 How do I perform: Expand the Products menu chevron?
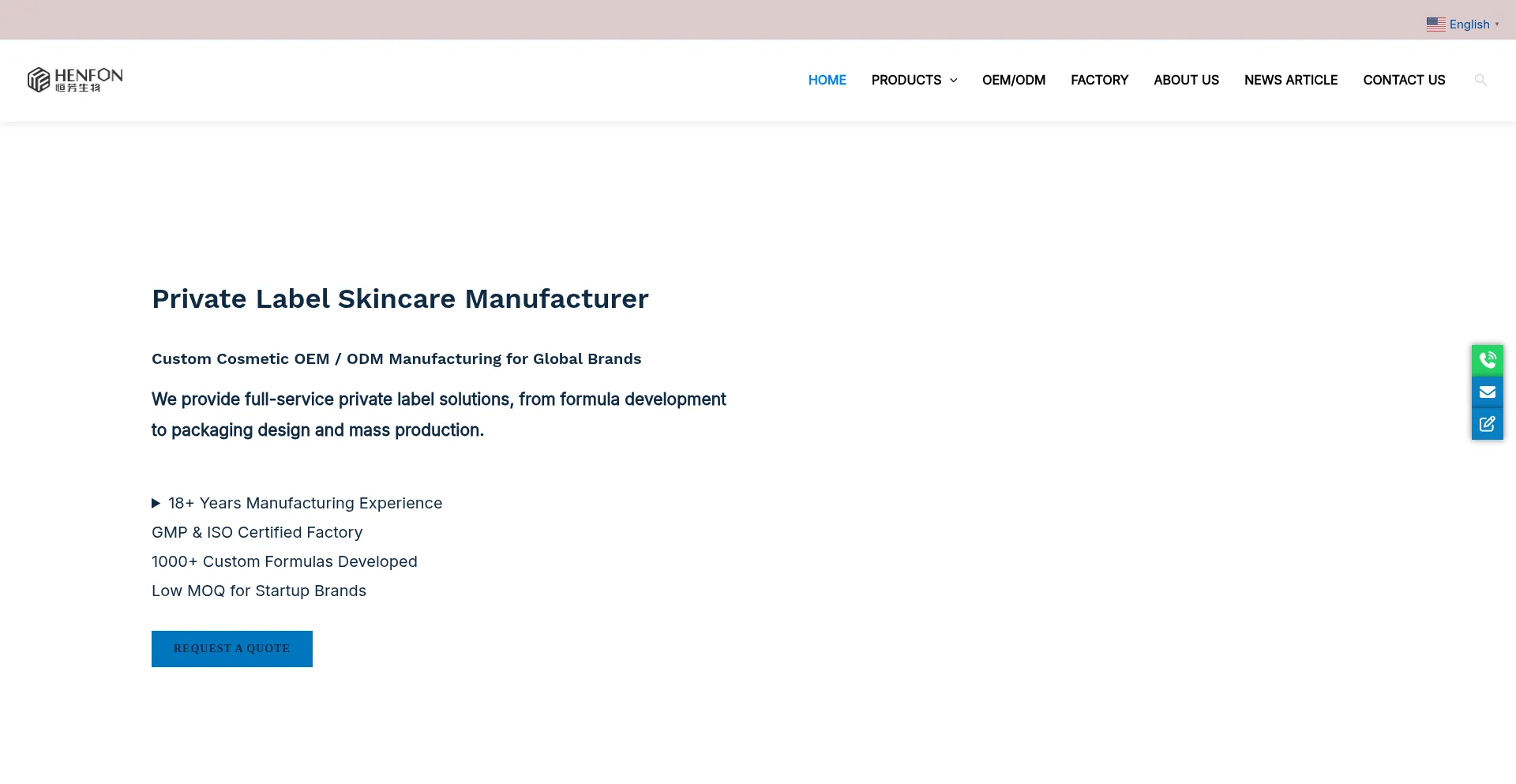954,81
